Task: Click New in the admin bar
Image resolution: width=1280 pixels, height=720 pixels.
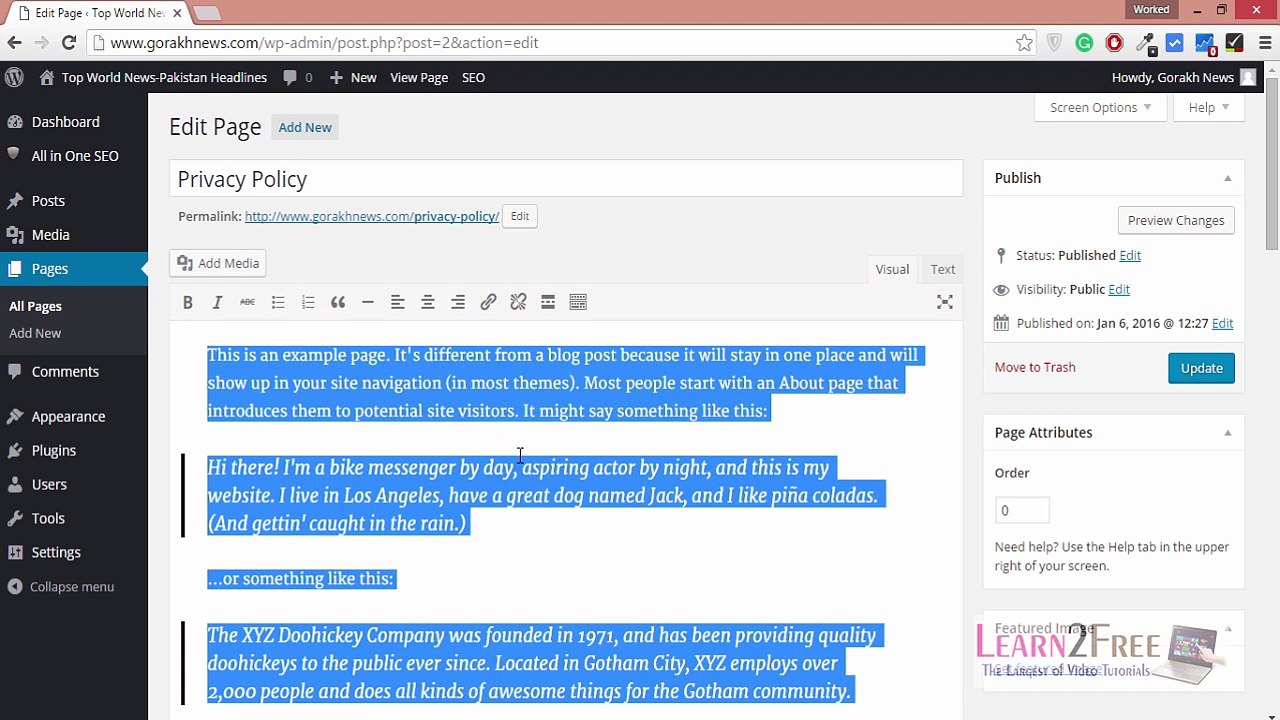Action: pyautogui.click(x=353, y=77)
